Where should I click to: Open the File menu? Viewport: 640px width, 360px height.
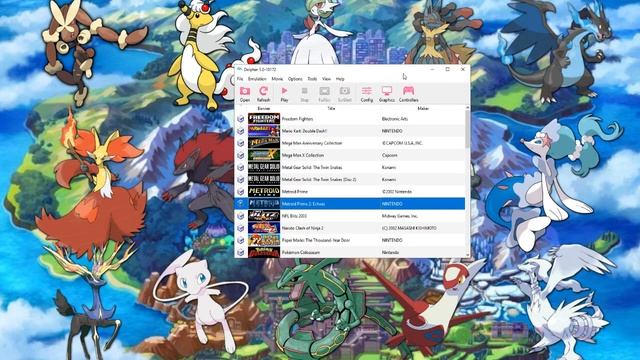(240, 79)
